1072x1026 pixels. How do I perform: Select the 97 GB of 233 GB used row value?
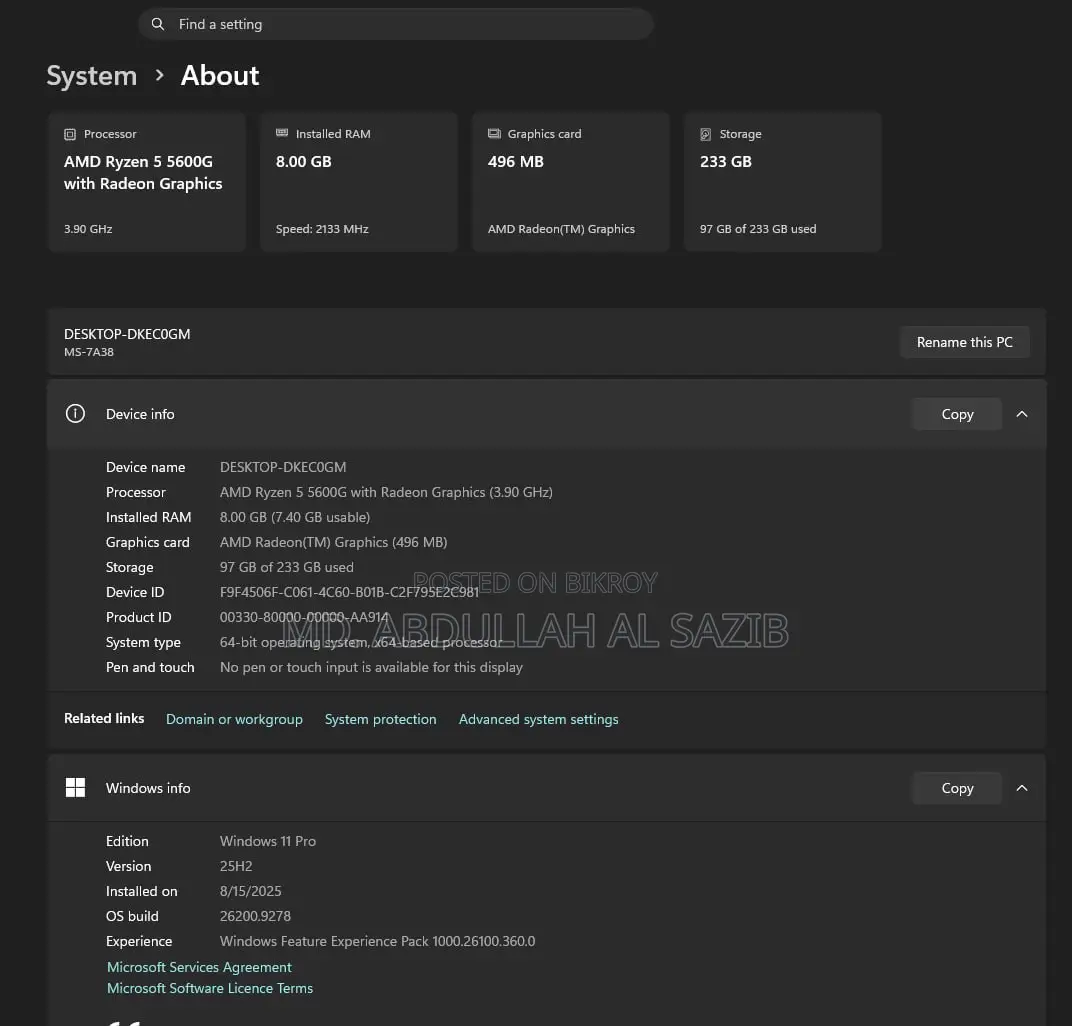coord(286,567)
